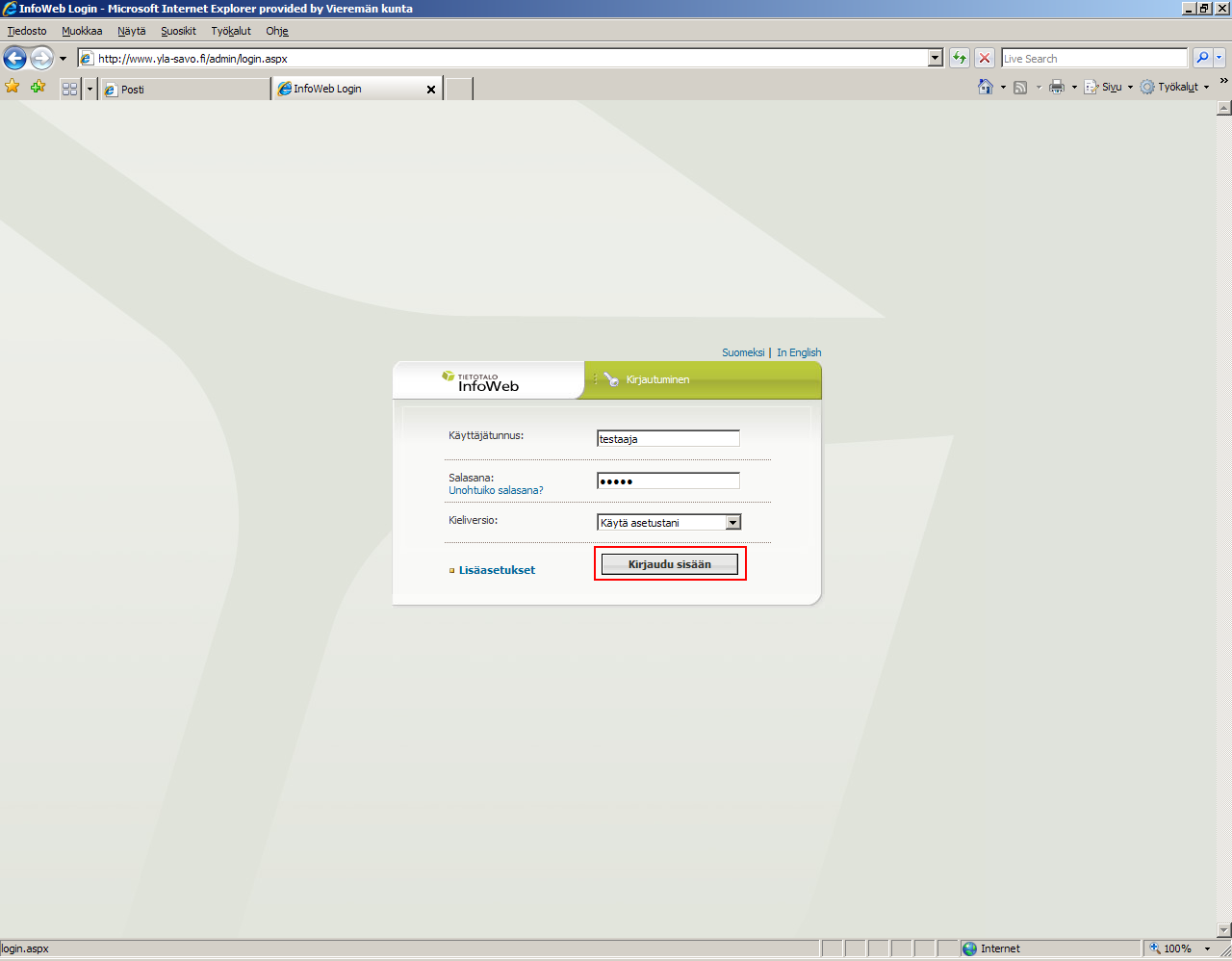Image resolution: width=1232 pixels, height=961 pixels.
Task: Expand the Print options dropdown arrow
Action: pos(1074,87)
